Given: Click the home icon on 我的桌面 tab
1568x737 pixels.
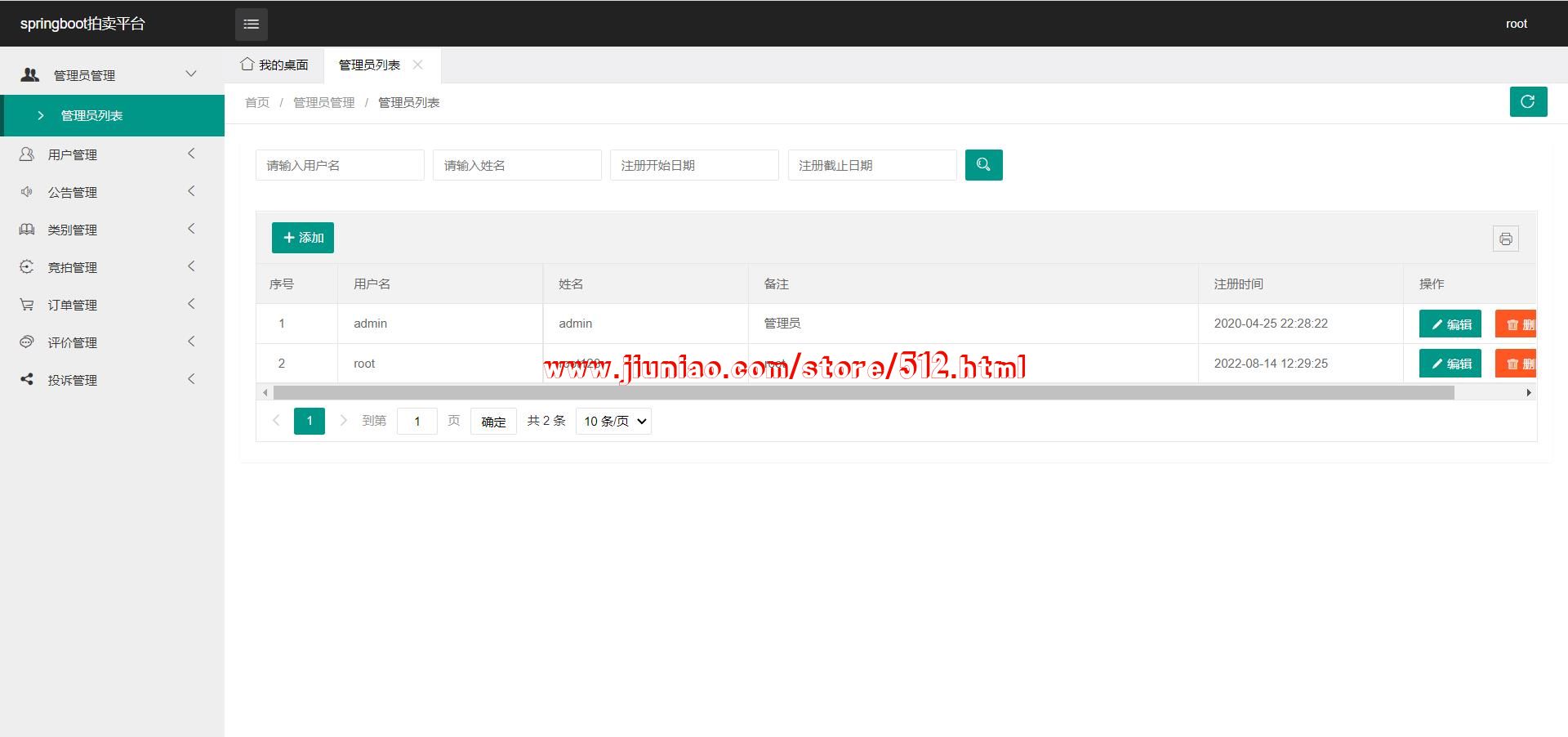Looking at the screenshot, I should 247,64.
